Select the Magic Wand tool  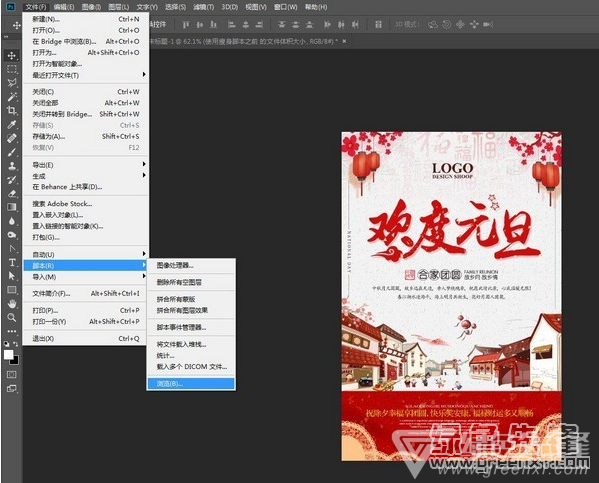[x=12, y=97]
